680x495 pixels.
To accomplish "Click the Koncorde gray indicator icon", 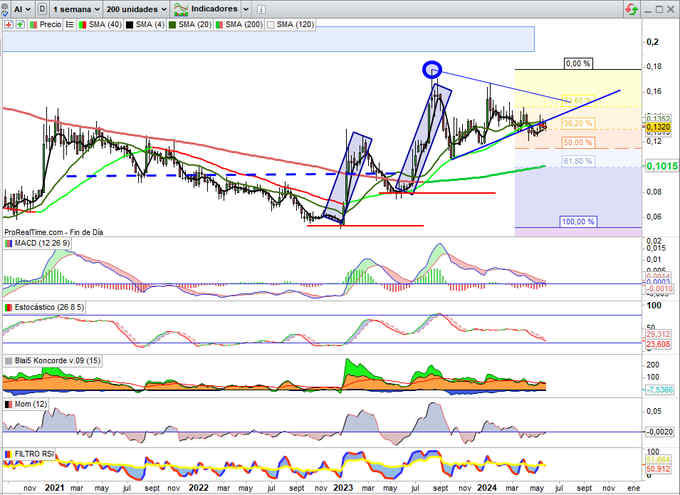I will 8,361.
